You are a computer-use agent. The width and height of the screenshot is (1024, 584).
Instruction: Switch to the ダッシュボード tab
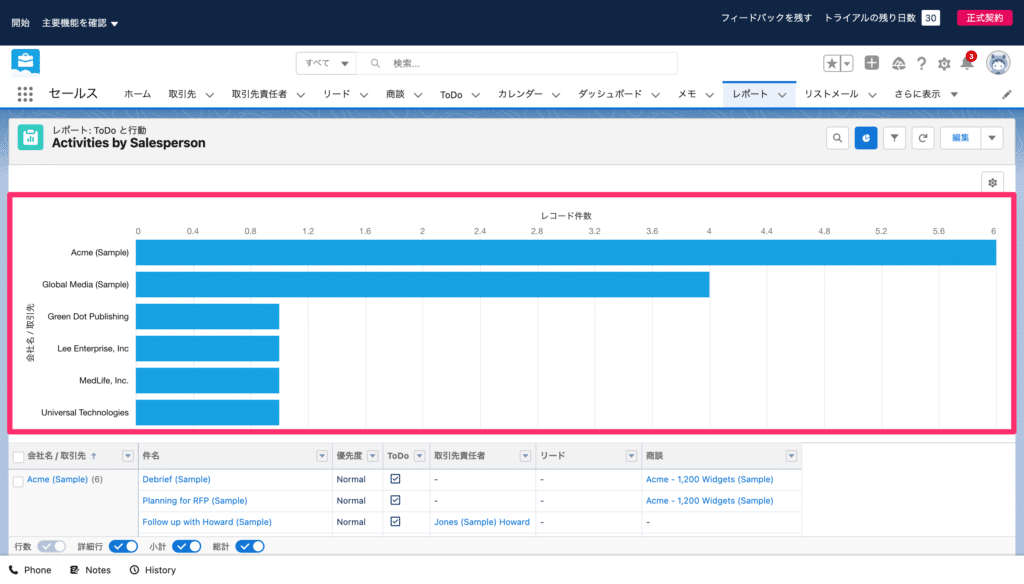[x=610, y=94]
